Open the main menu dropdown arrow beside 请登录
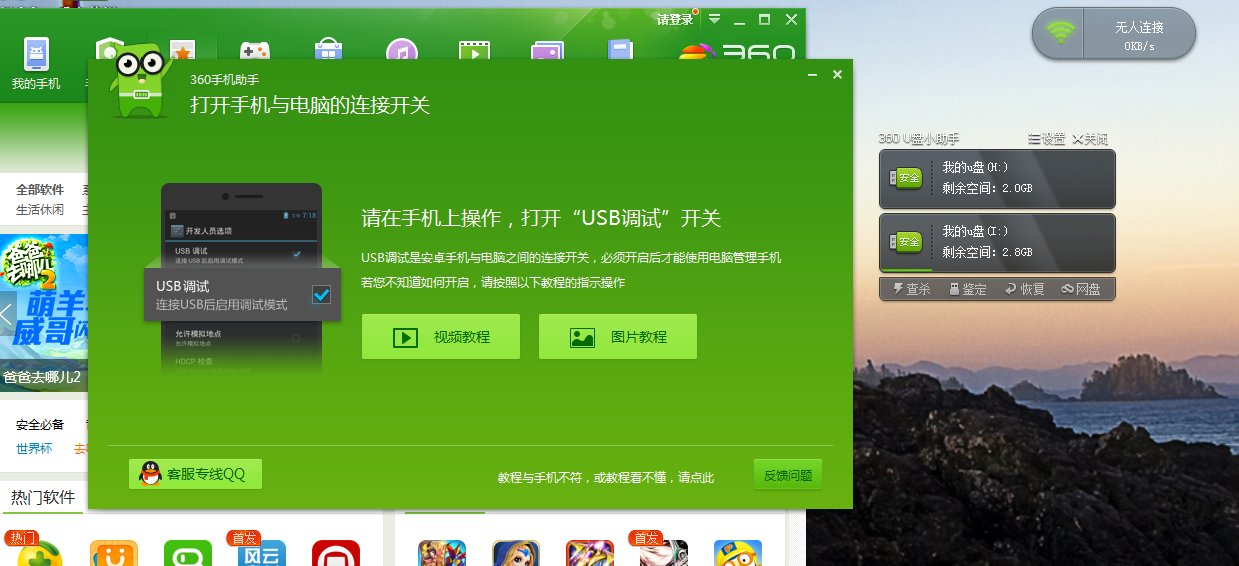Image resolution: width=1239 pixels, height=566 pixels. coord(714,19)
